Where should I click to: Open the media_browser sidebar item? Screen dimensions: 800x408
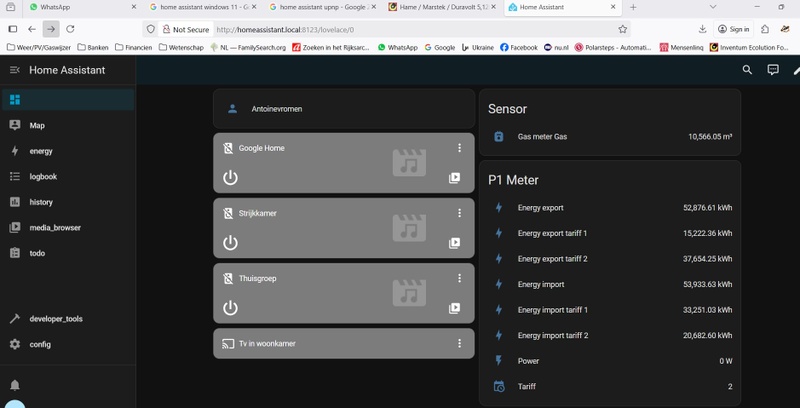(x=67, y=227)
